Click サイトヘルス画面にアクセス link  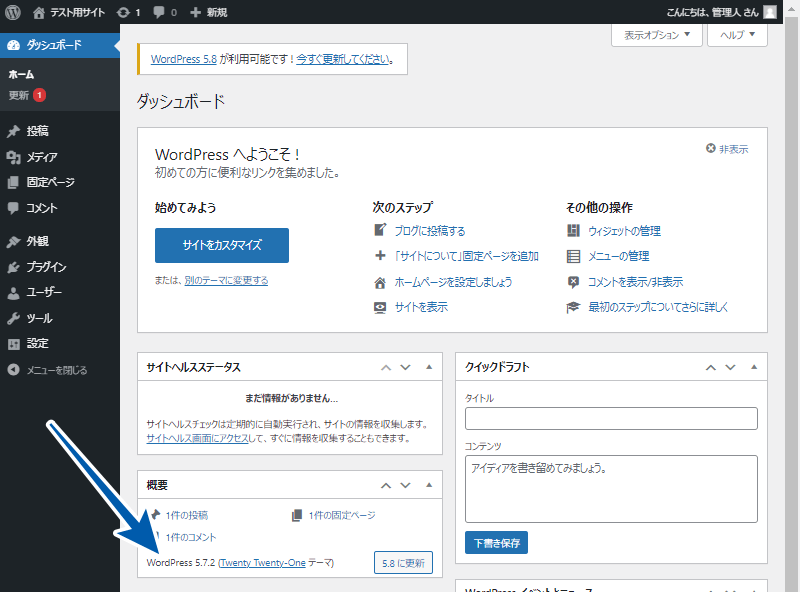(x=197, y=438)
